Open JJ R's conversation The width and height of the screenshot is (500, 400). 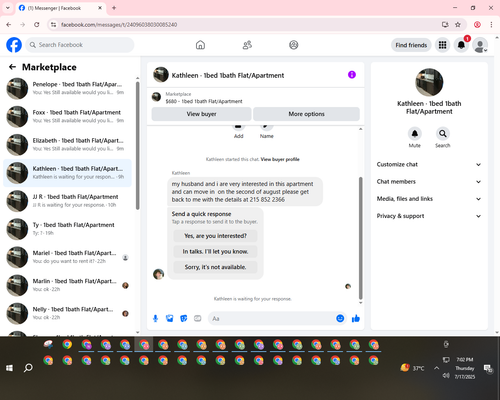[x=67, y=201]
